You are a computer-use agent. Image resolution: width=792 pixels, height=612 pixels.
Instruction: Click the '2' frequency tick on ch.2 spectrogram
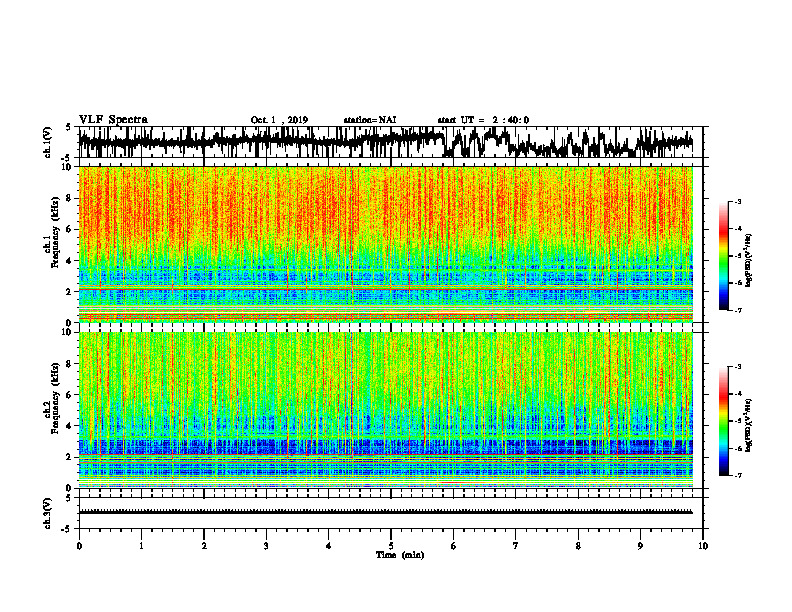[70, 457]
